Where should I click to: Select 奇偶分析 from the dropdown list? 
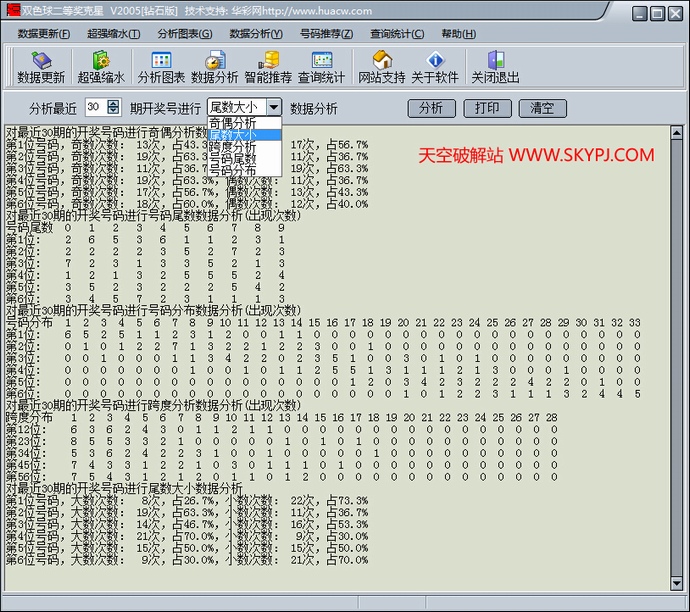pyautogui.click(x=232, y=123)
